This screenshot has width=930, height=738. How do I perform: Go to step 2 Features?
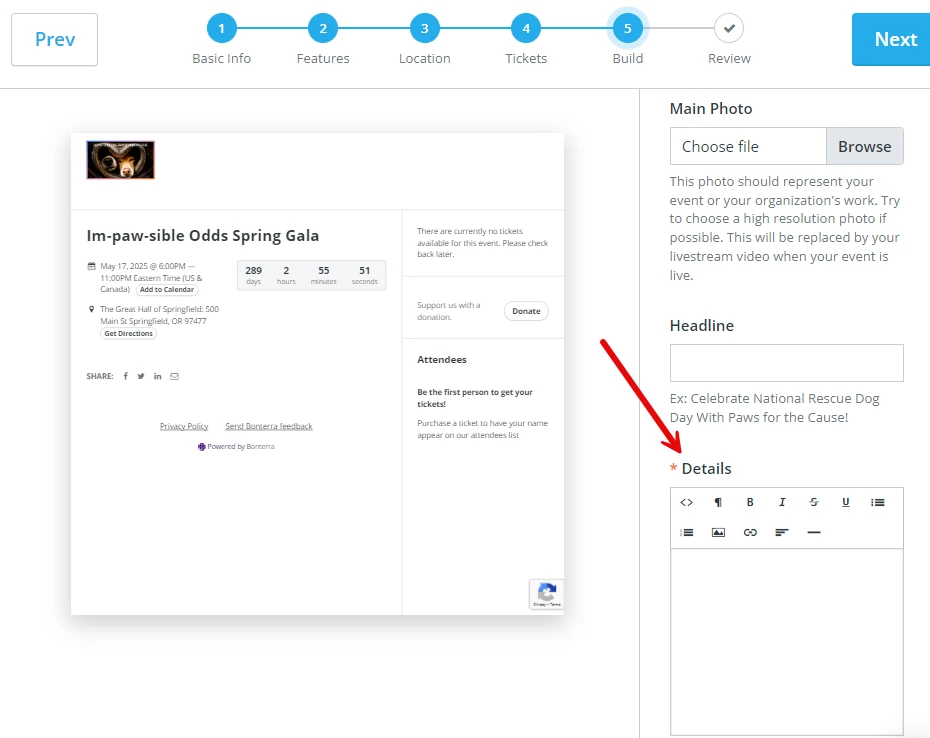[x=323, y=28]
